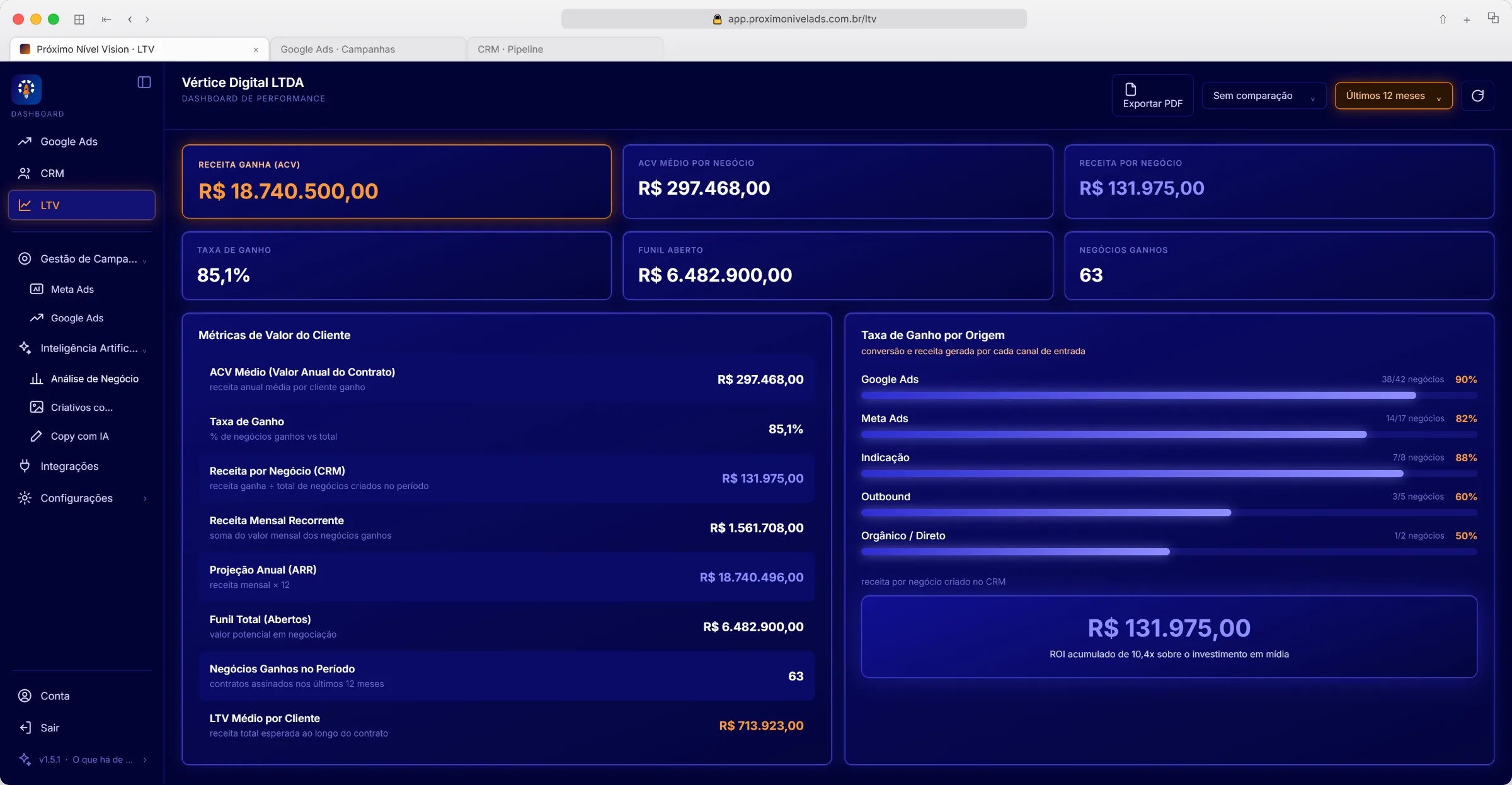
Task: Click the Criativos image icon
Action: (37, 407)
